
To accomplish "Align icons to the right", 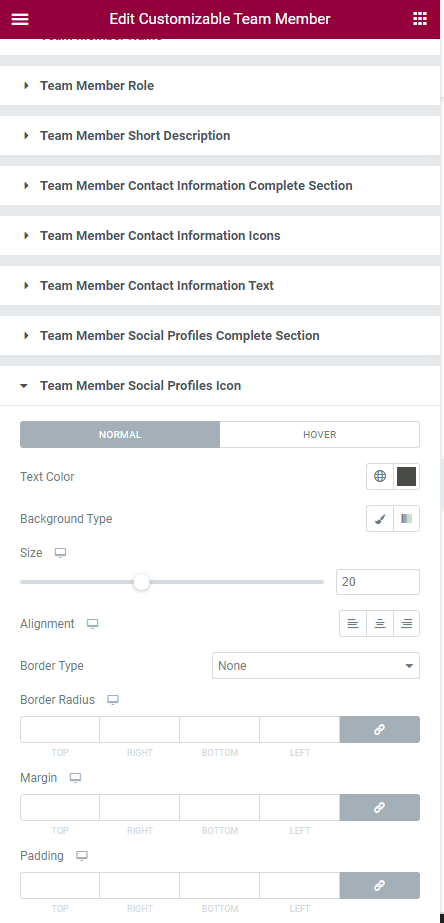I will [x=406, y=623].
